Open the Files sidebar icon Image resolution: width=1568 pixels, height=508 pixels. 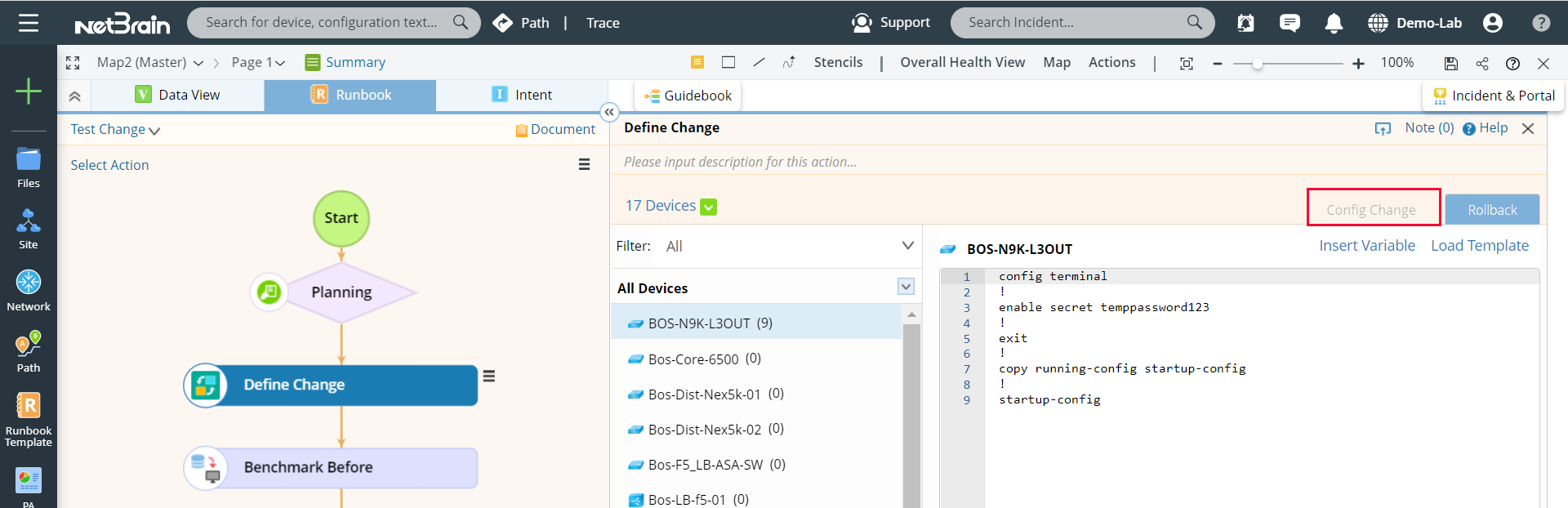click(x=29, y=167)
